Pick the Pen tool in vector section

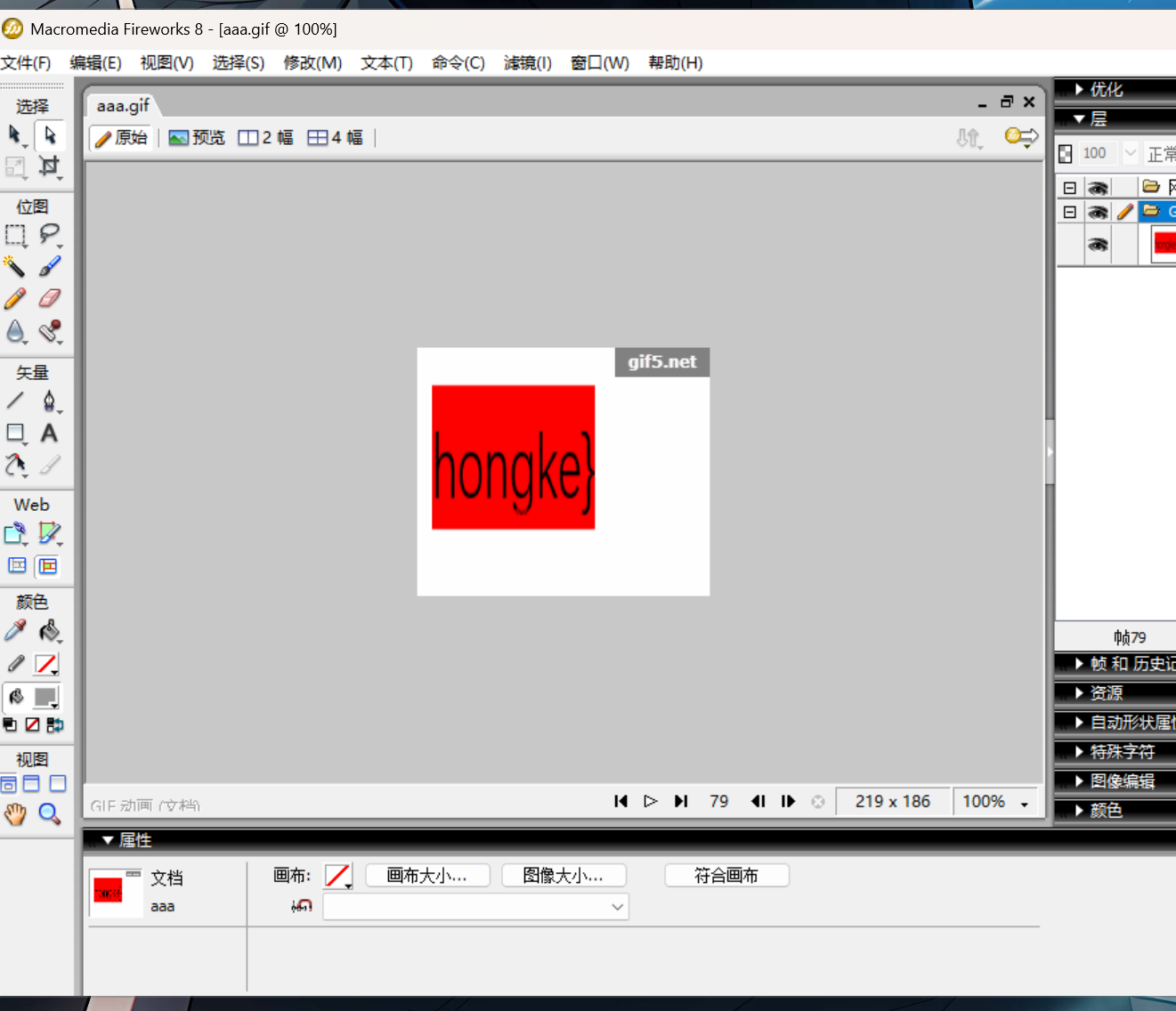50,401
